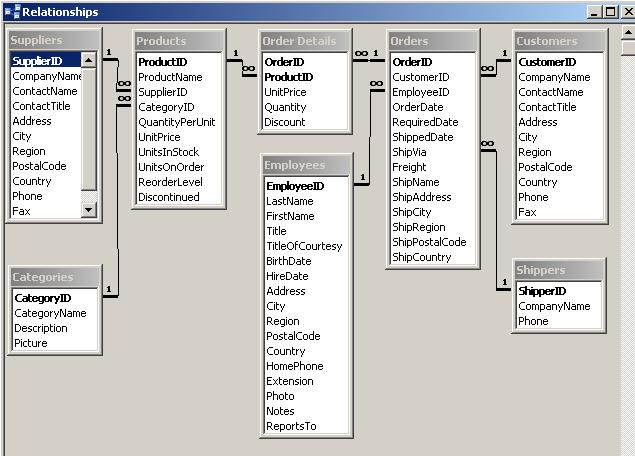
Task: Select ReportsTo field in Employees table
Action: pos(291,426)
